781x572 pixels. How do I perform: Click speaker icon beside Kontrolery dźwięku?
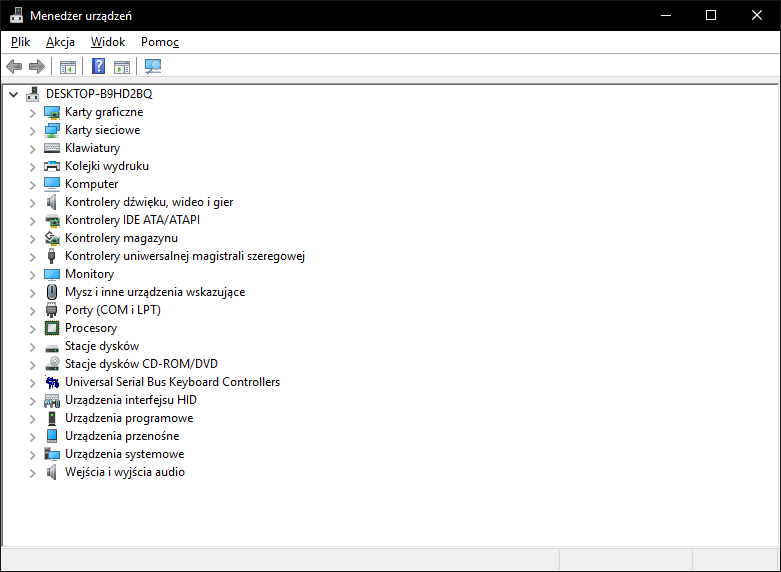52,202
